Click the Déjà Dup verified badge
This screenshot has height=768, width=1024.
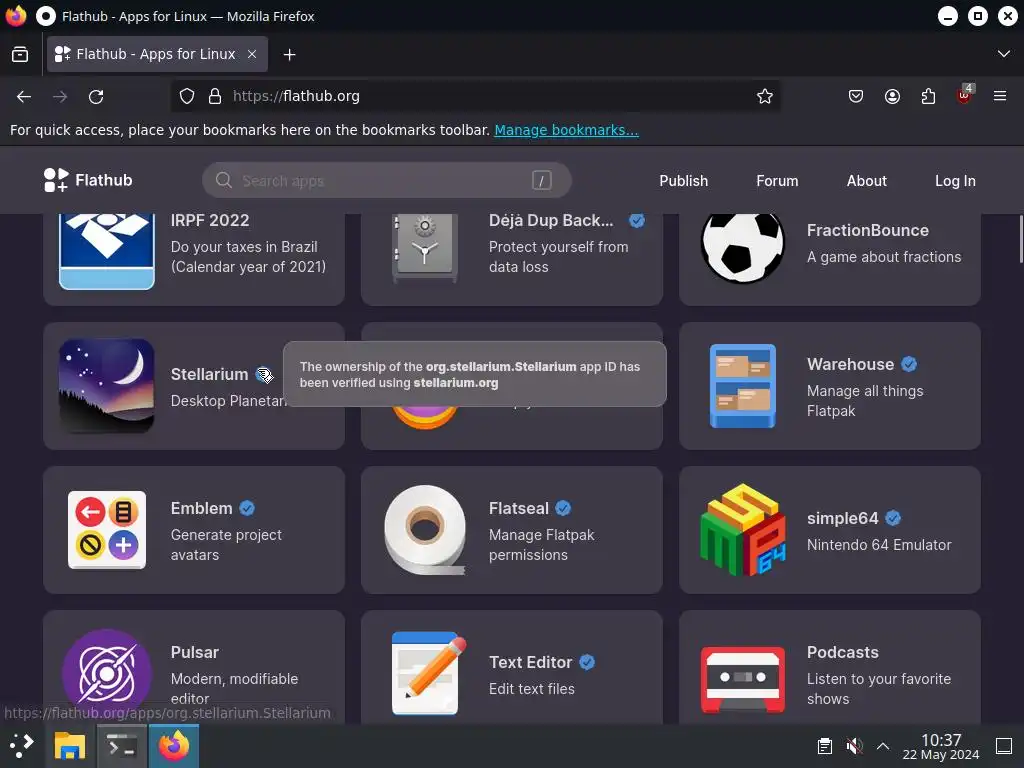pyautogui.click(x=637, y=221)
